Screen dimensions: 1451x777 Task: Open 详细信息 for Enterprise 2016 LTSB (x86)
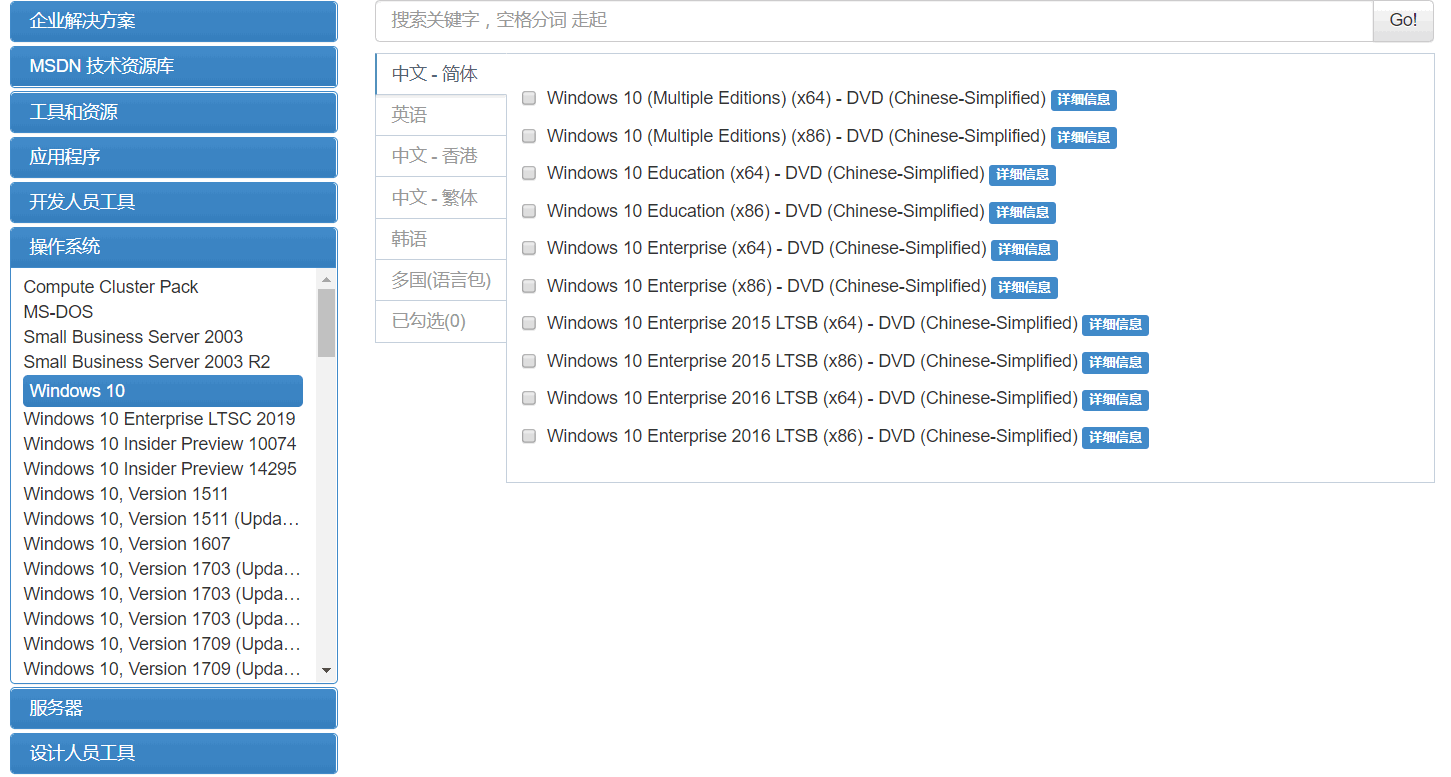point(1115,437)
